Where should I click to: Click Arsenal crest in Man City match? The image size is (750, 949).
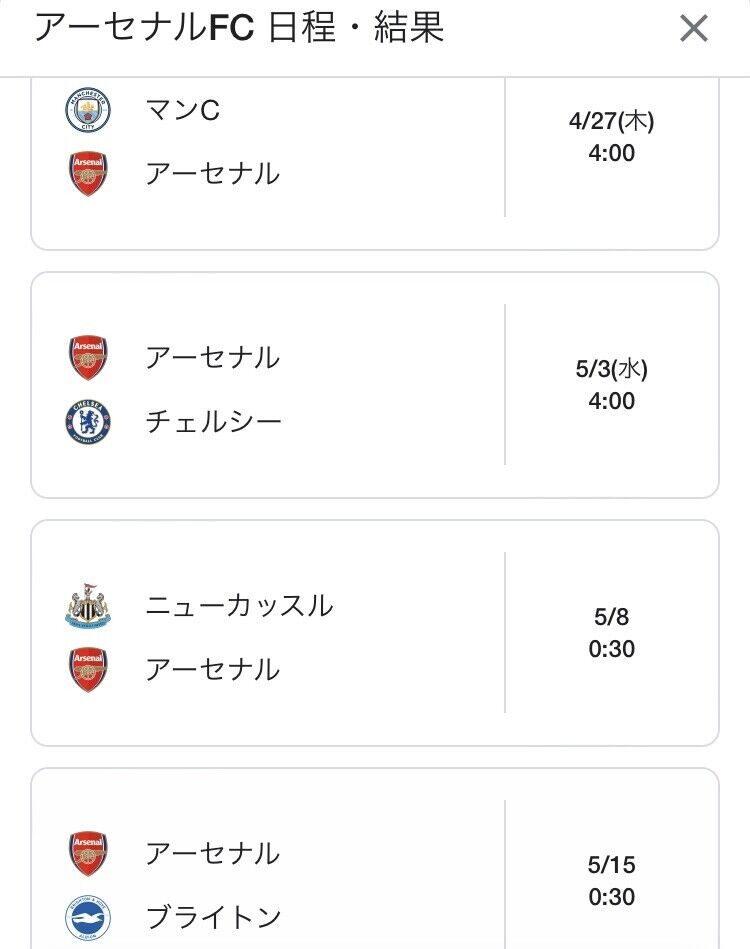[88, 173]
